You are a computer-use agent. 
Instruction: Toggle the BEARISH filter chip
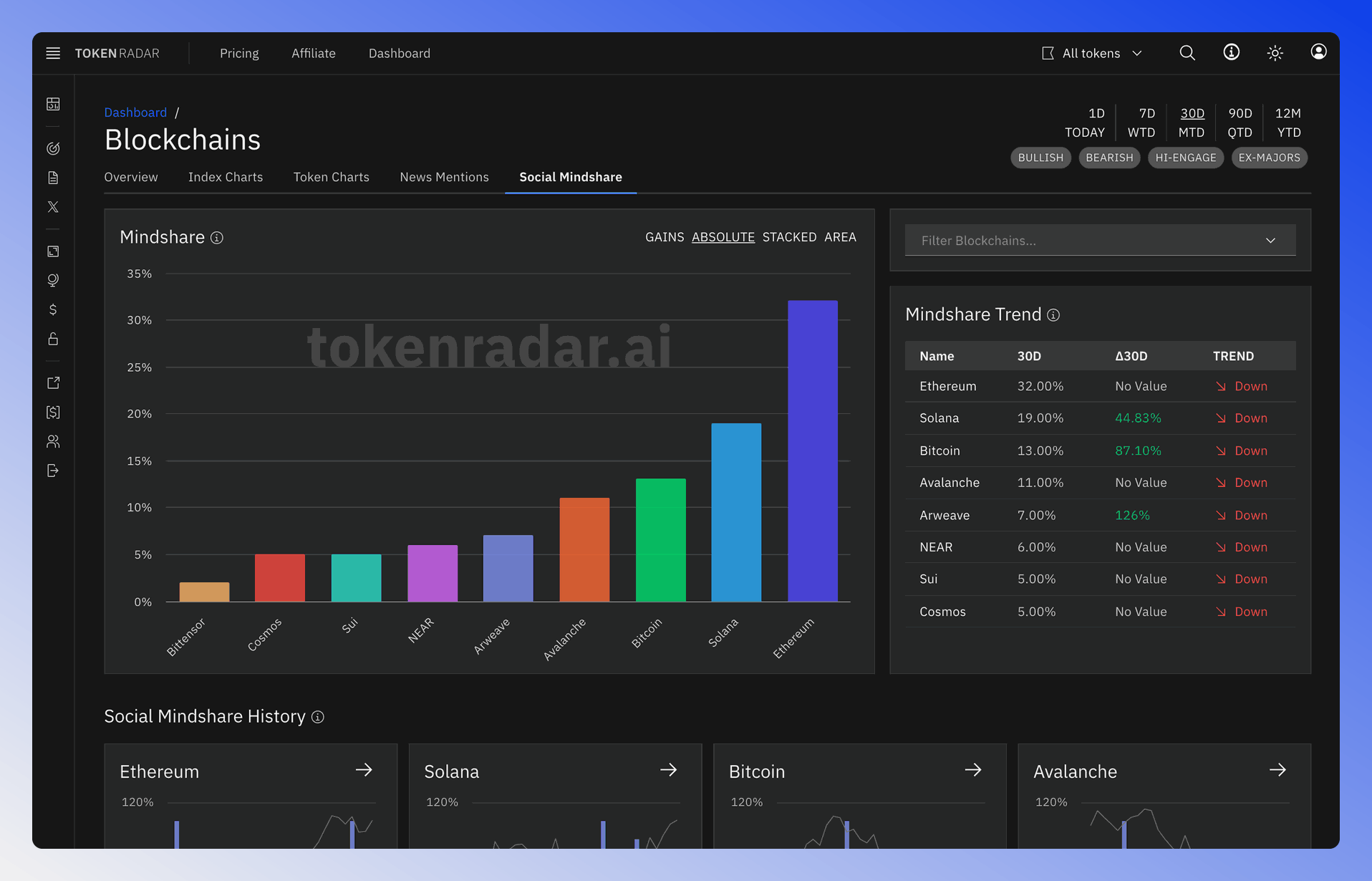pyautogui.click(x=1109, y=158)
